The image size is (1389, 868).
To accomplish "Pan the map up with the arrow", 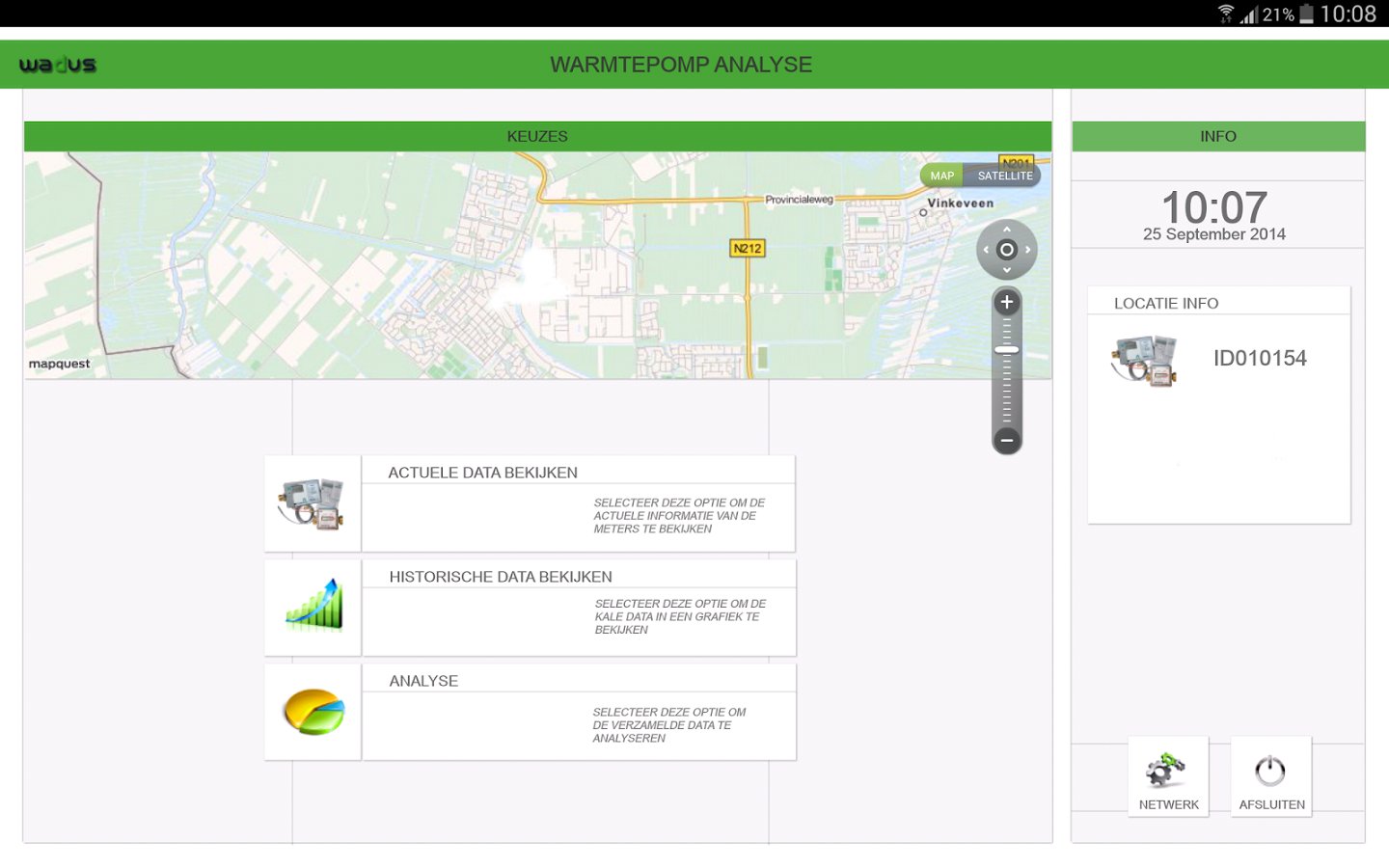I will 1007,230.
